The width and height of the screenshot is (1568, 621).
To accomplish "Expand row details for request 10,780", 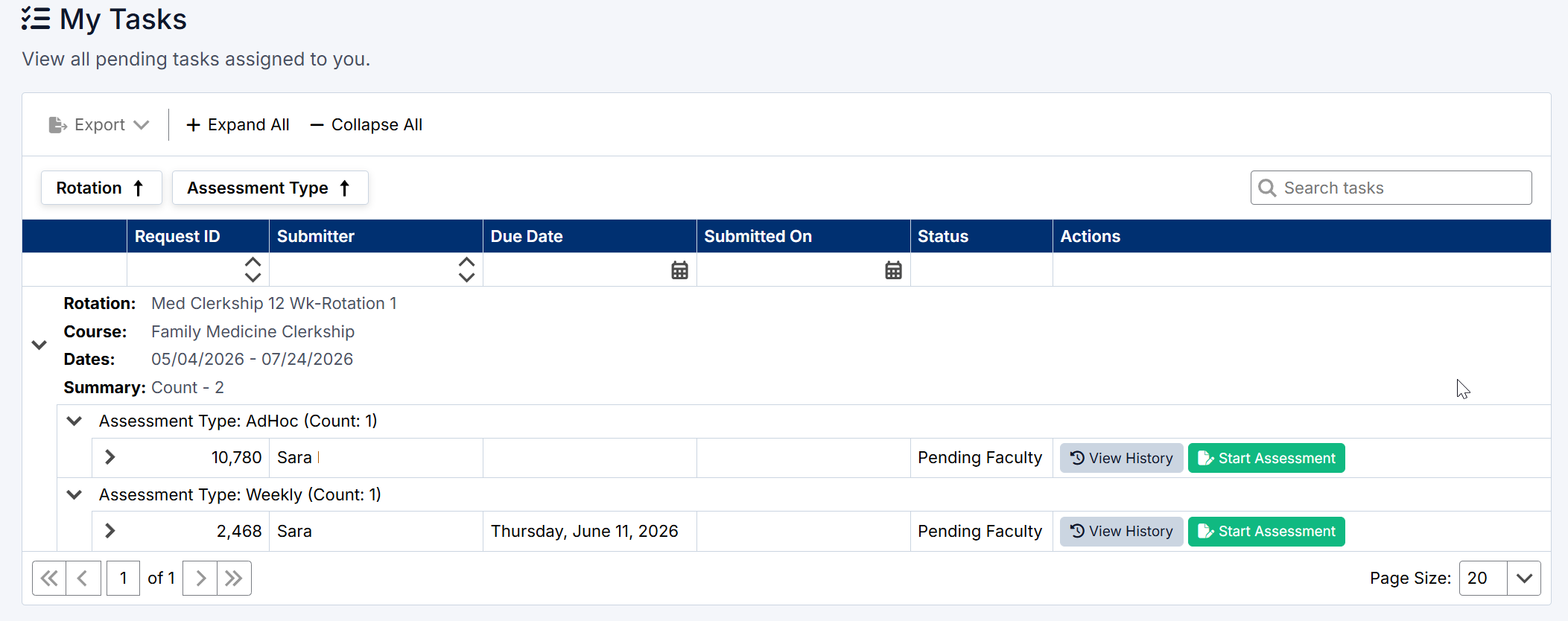I will [x=110, y=457].
